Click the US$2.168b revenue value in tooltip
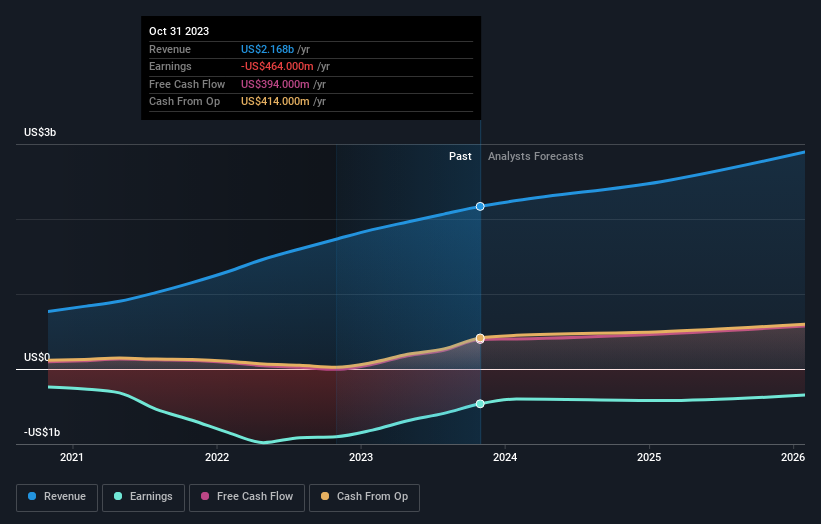Image resolution: width=821 pixels, height=524 pixels. 267,49
